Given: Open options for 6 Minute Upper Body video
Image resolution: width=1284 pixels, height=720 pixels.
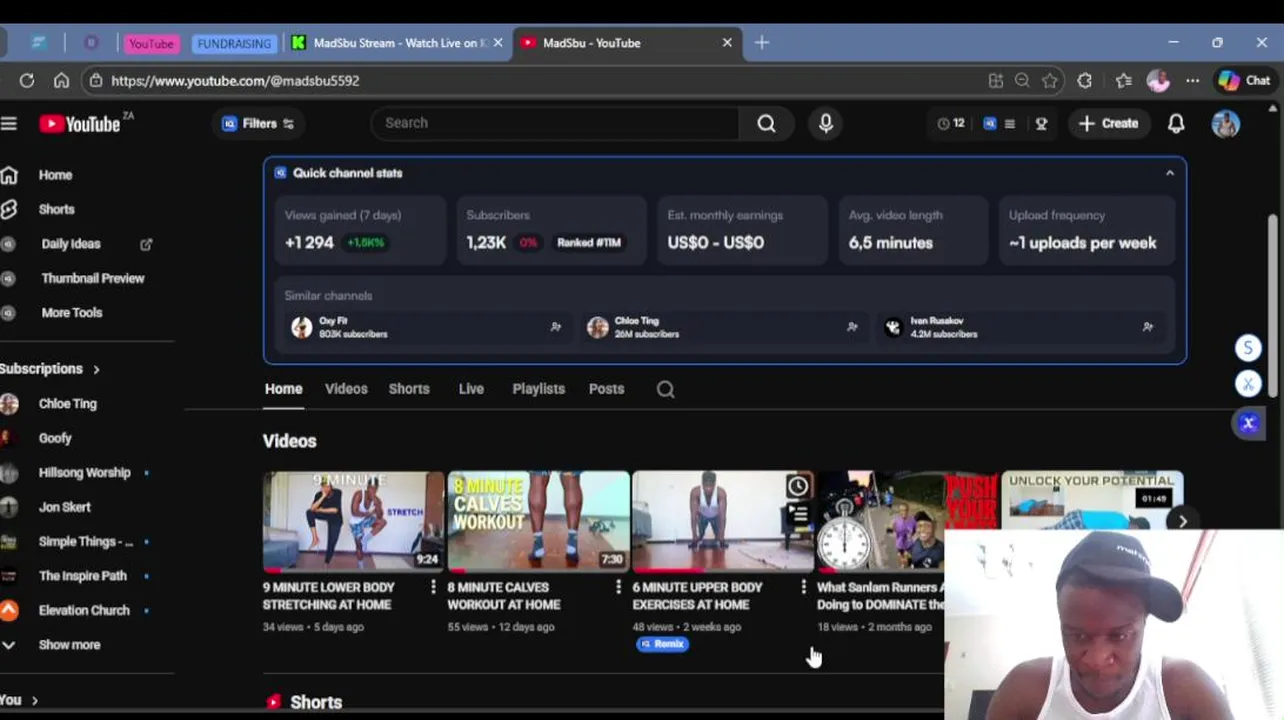Looking at the screenshot, I should coord(803,587).
